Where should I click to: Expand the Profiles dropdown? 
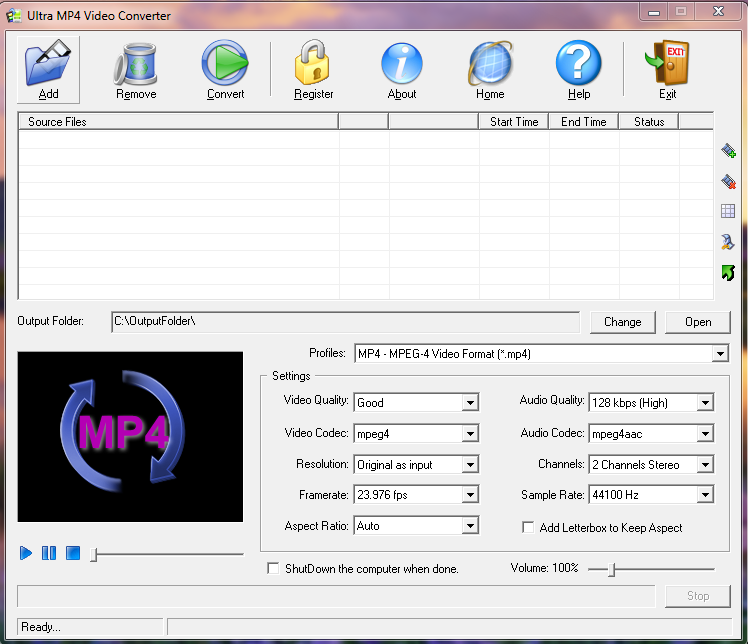click(x=720, y=354)
